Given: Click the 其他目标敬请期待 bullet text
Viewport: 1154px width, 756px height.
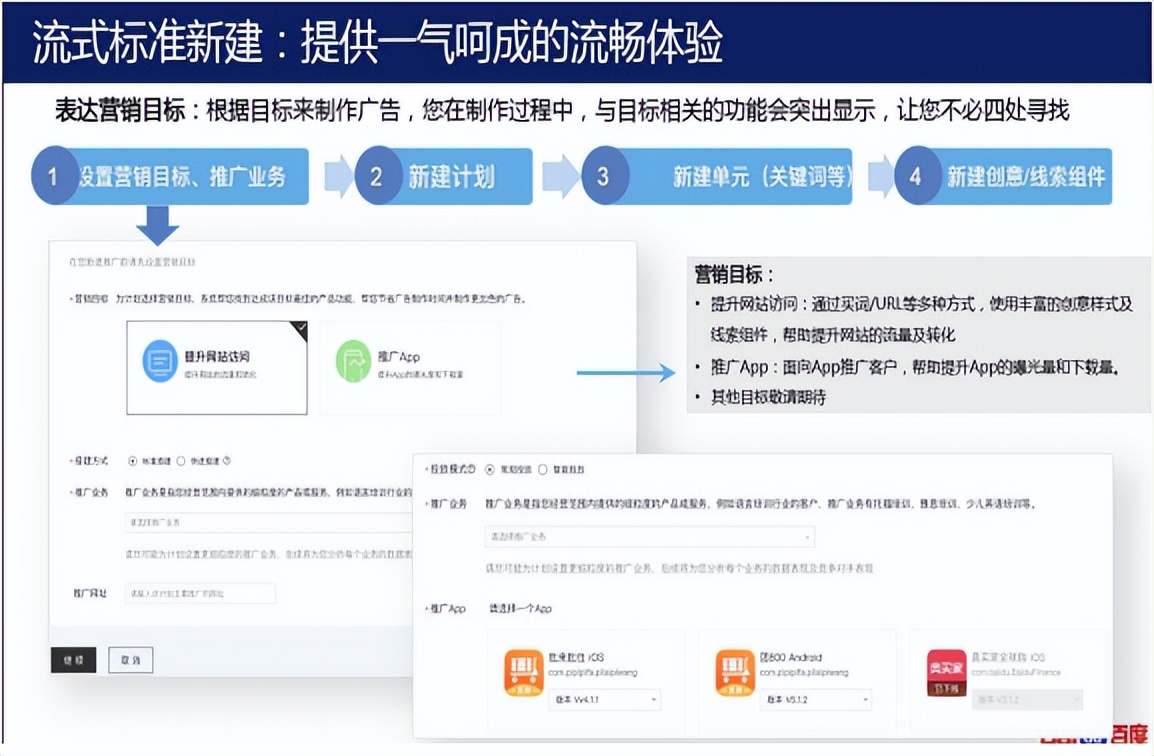Looking at the screenshot, I should click(768, 398).
